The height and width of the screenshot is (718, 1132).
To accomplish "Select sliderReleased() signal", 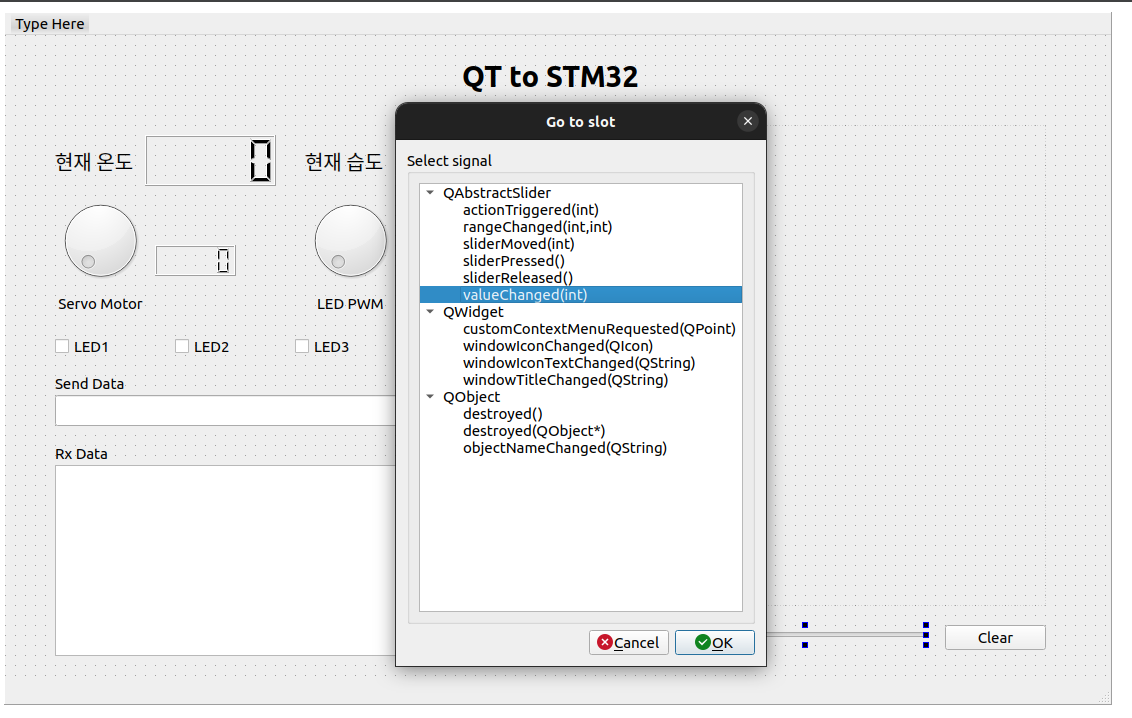I will pyautogui.click(x=518, y=278).
